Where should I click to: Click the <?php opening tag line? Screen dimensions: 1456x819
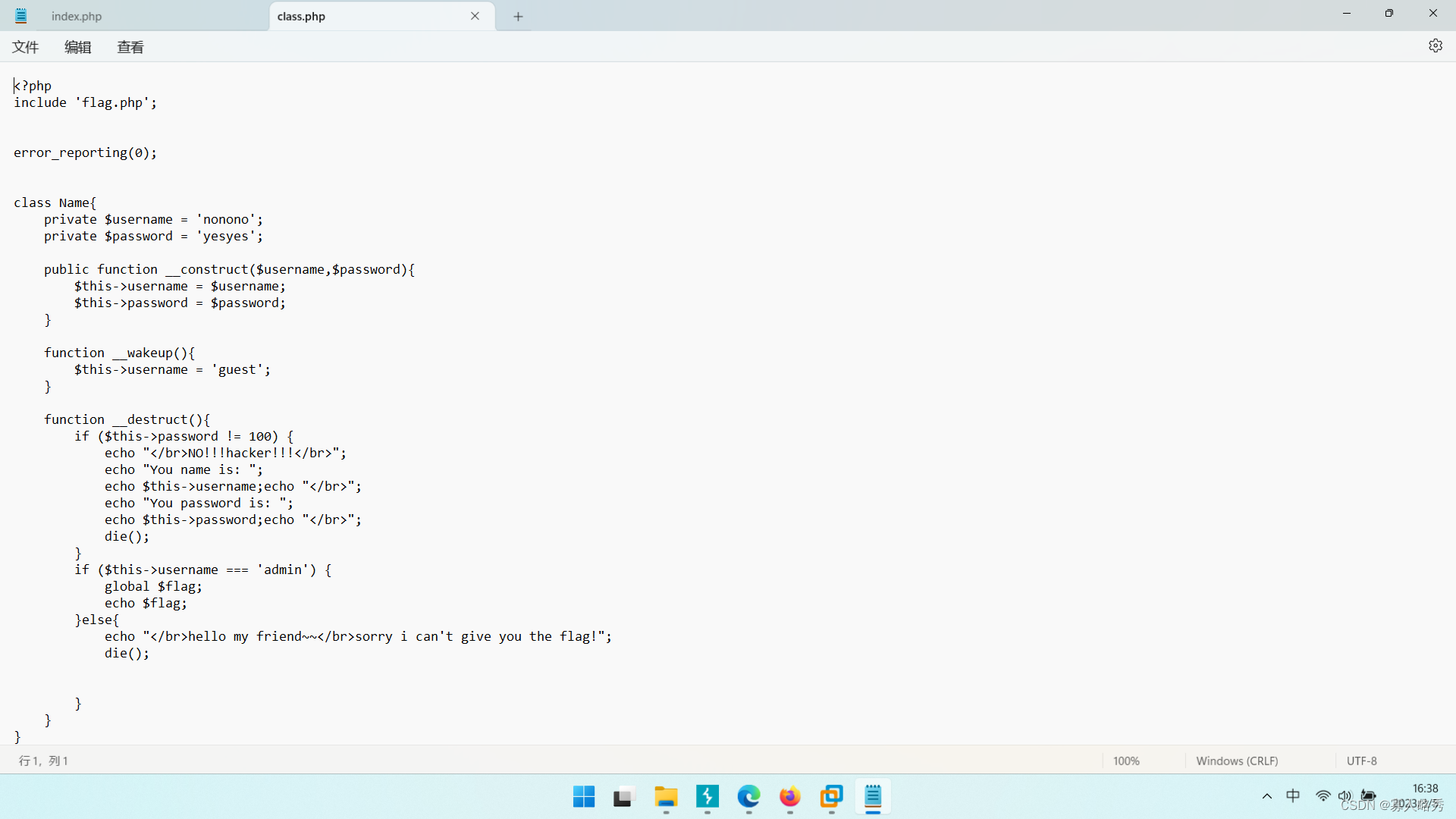[33, 86]
